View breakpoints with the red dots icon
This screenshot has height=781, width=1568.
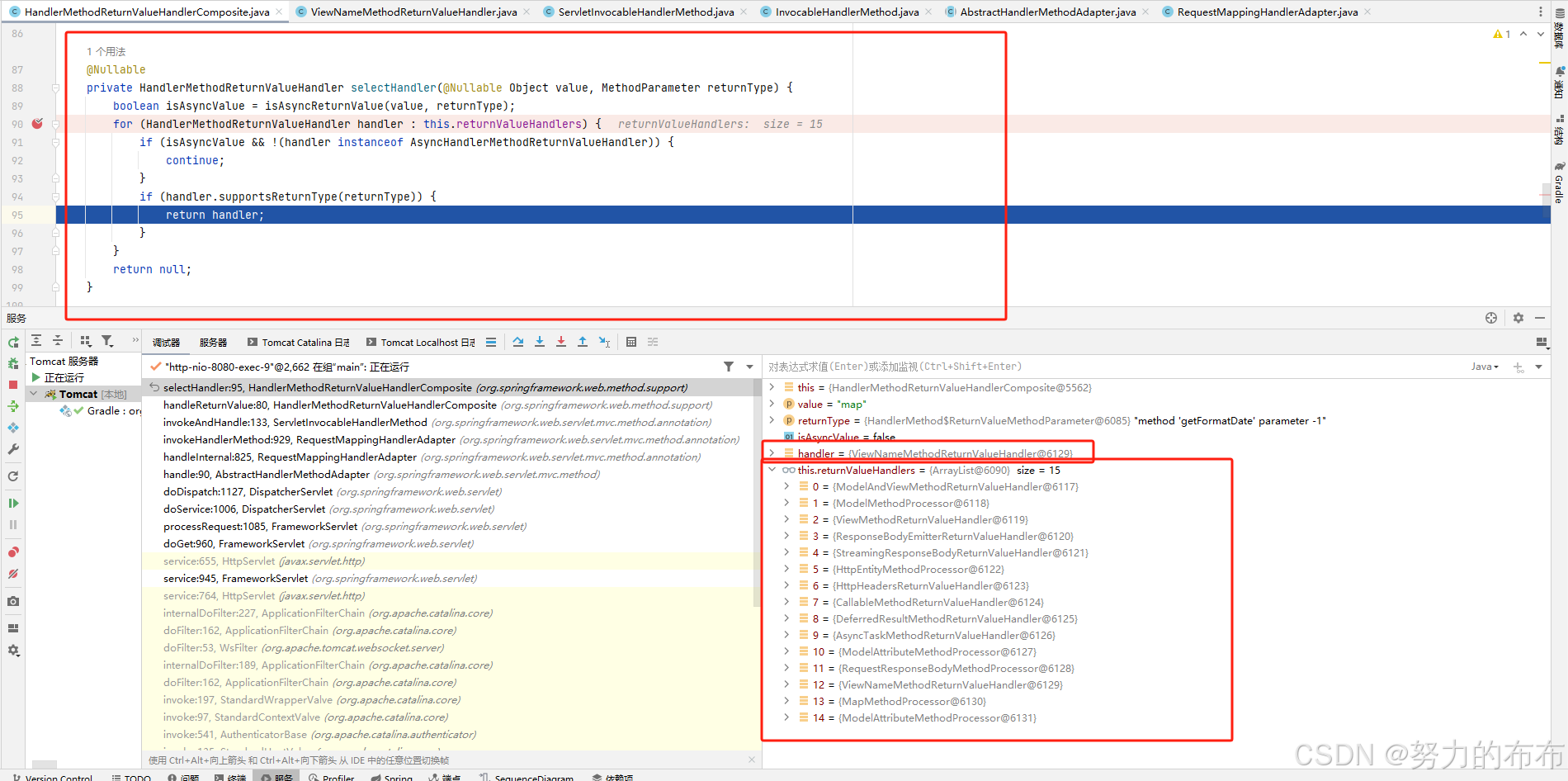coord(13,552)
